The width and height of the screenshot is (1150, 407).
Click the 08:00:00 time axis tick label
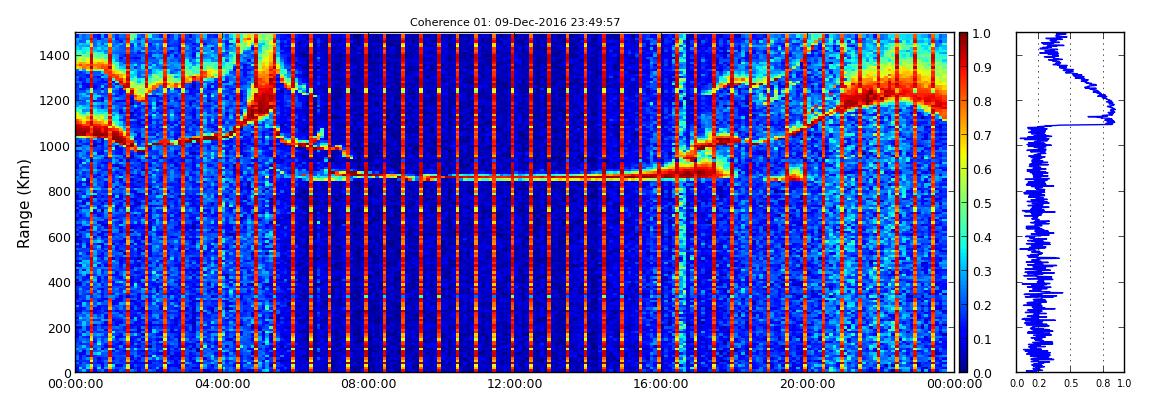pos(366,384)
